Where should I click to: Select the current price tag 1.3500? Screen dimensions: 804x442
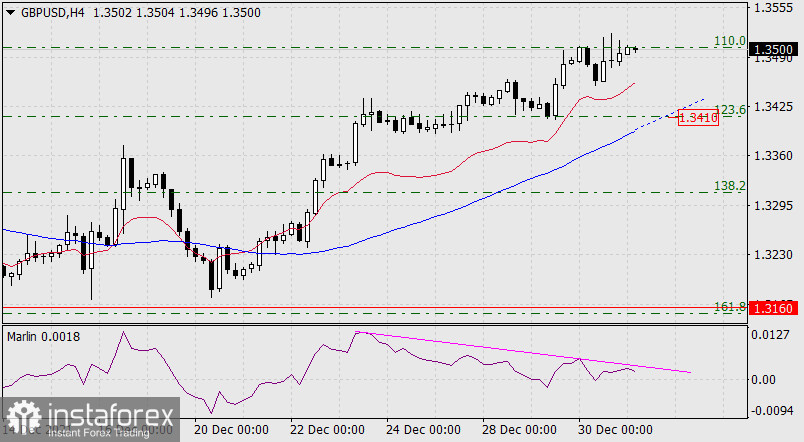pos(775,48)
